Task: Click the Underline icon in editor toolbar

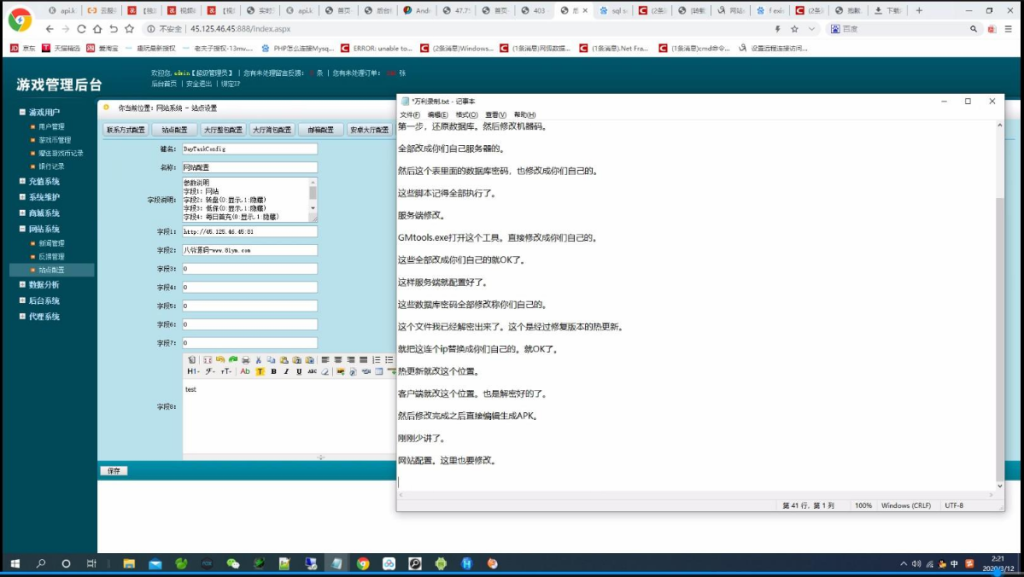Action: [x=299, y=372]
